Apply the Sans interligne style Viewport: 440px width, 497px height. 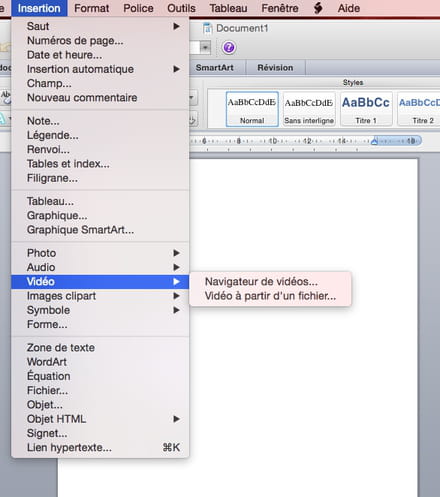pyautogui.click(x=309, y=109)
